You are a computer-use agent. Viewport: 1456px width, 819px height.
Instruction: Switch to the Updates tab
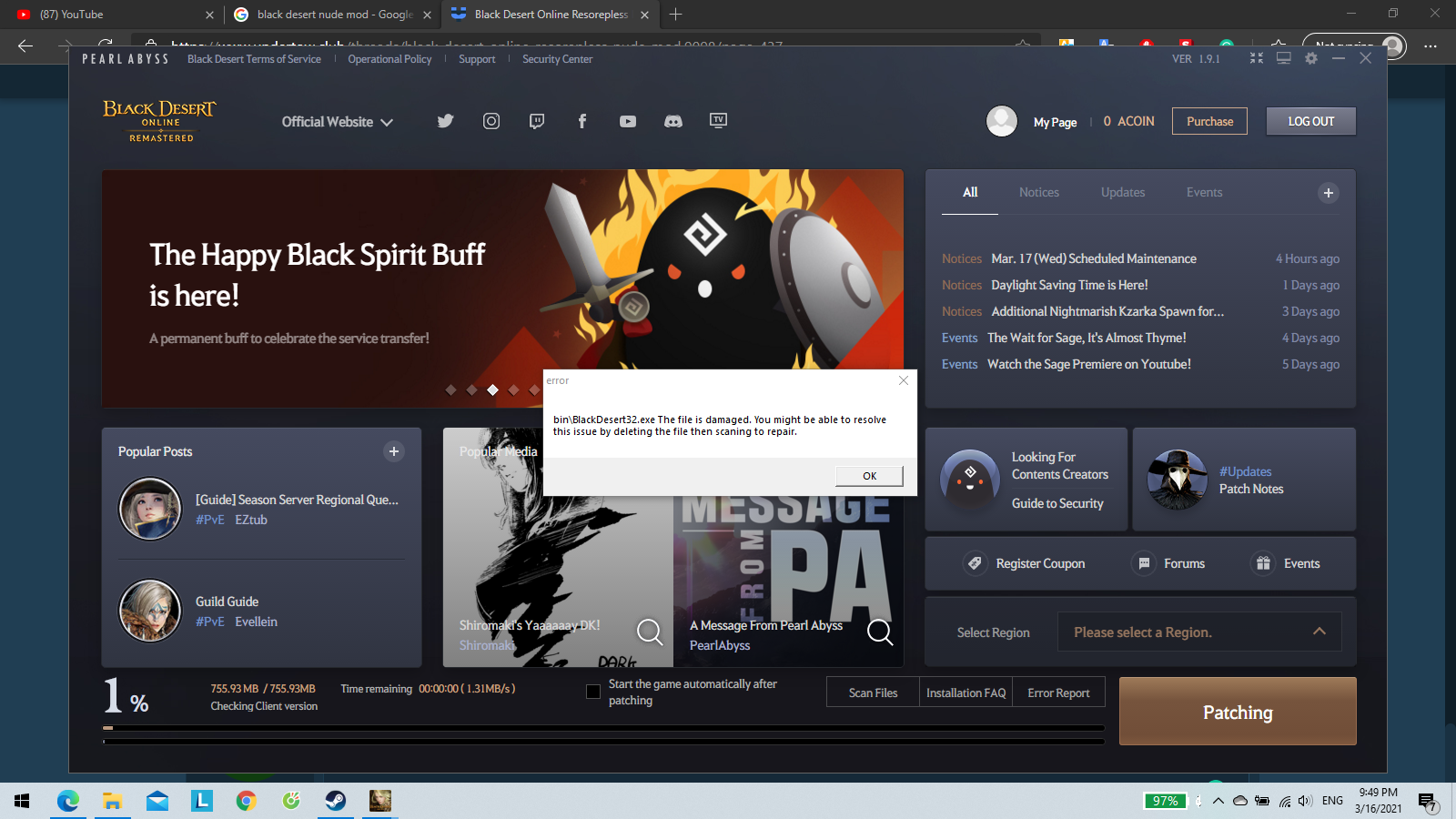[x=1122, y=193]
